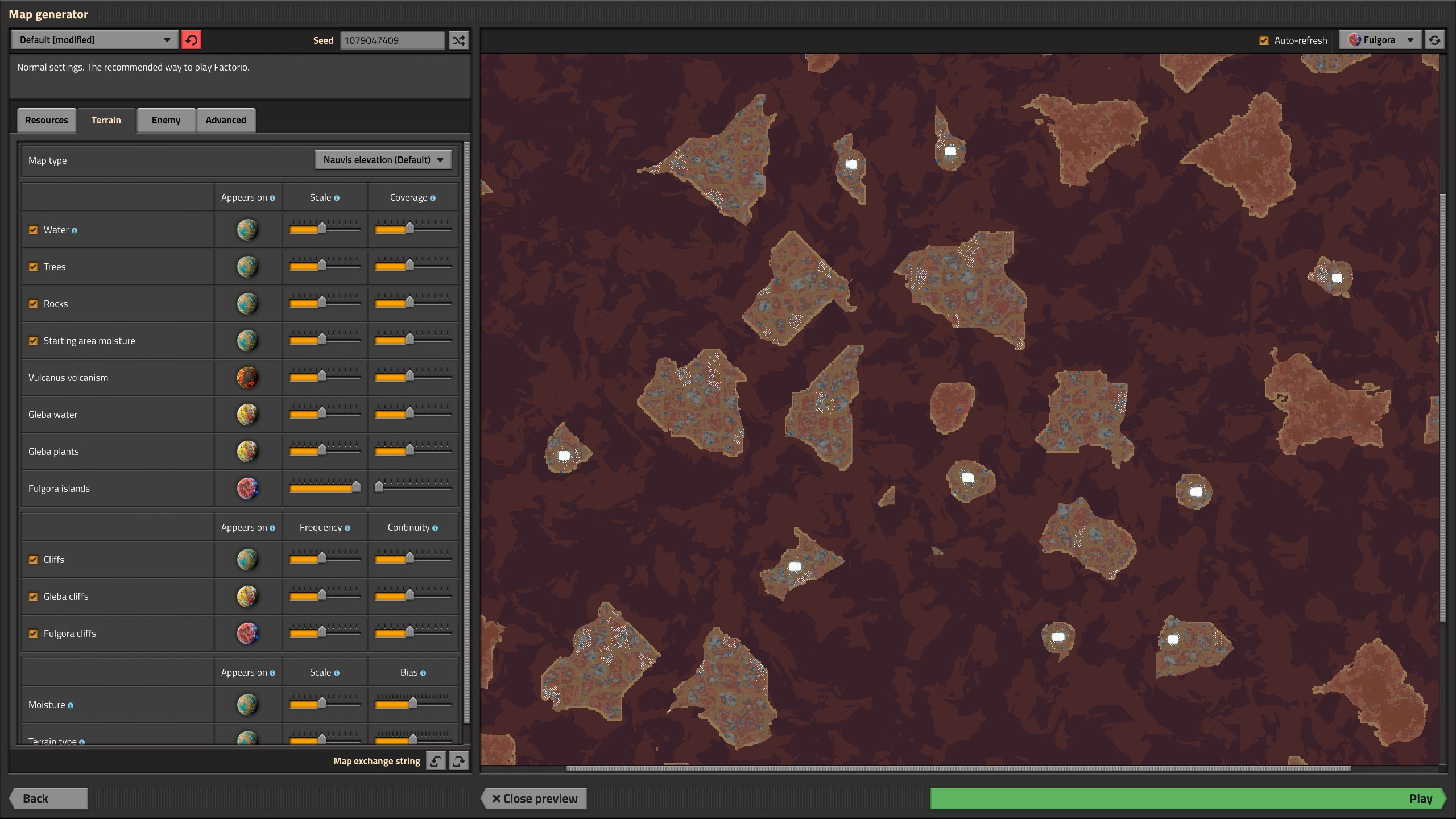This screenshot has width=1456, height=819.
Task: Click the Seed input field
Action: click(x=392, y=40)
